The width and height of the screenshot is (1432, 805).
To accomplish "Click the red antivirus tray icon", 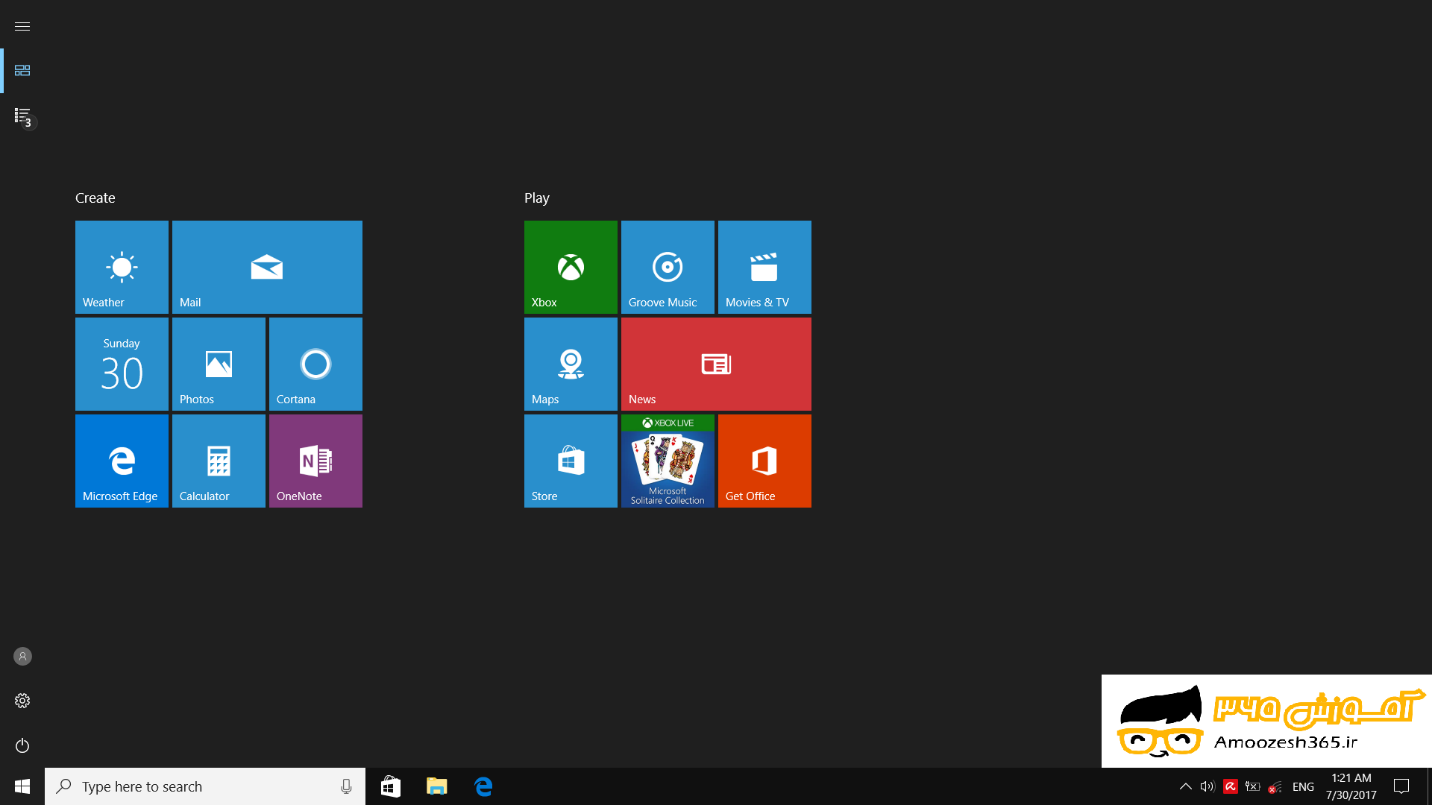I will [1231, 787].
